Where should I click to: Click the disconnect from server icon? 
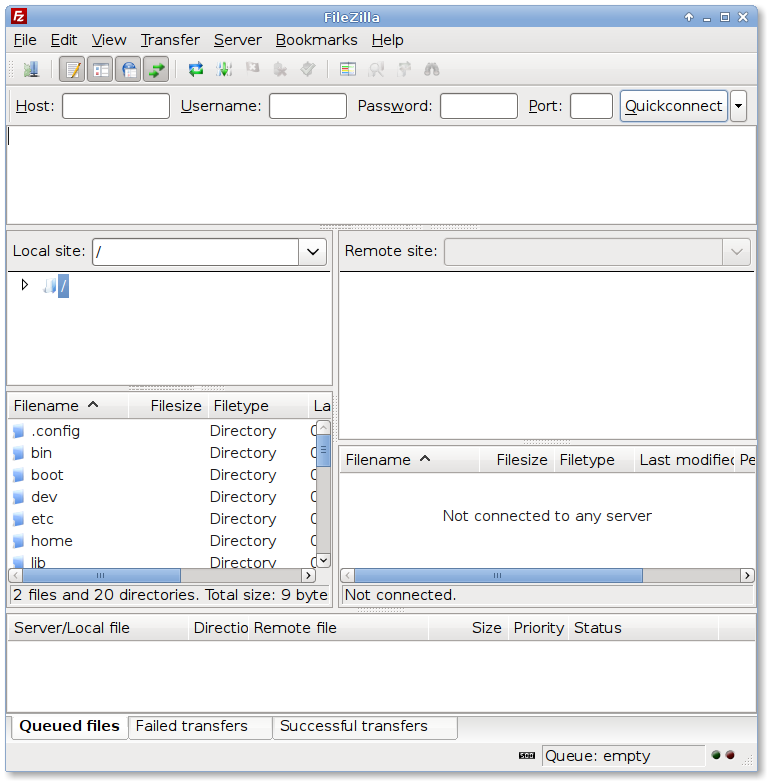coord(280,69)
